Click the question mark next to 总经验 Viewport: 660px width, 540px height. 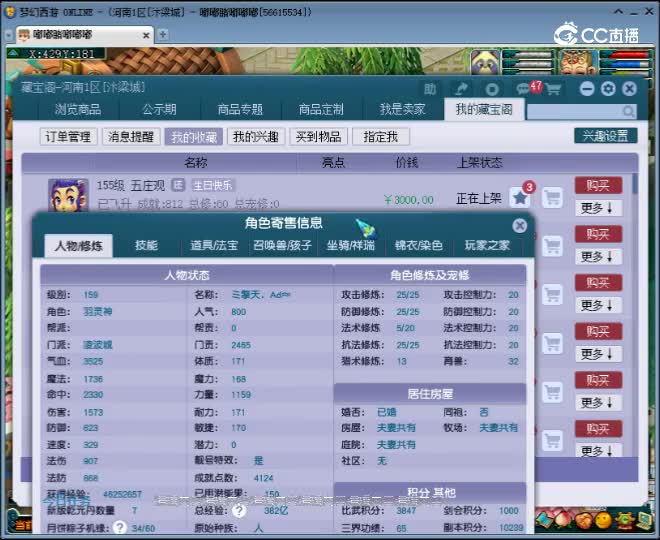click(x=239, y=511)
